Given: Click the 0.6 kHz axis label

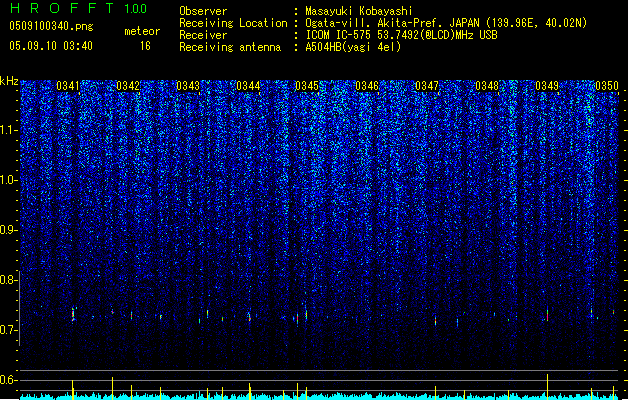Looking at the screenshot, I should [8, 380].
